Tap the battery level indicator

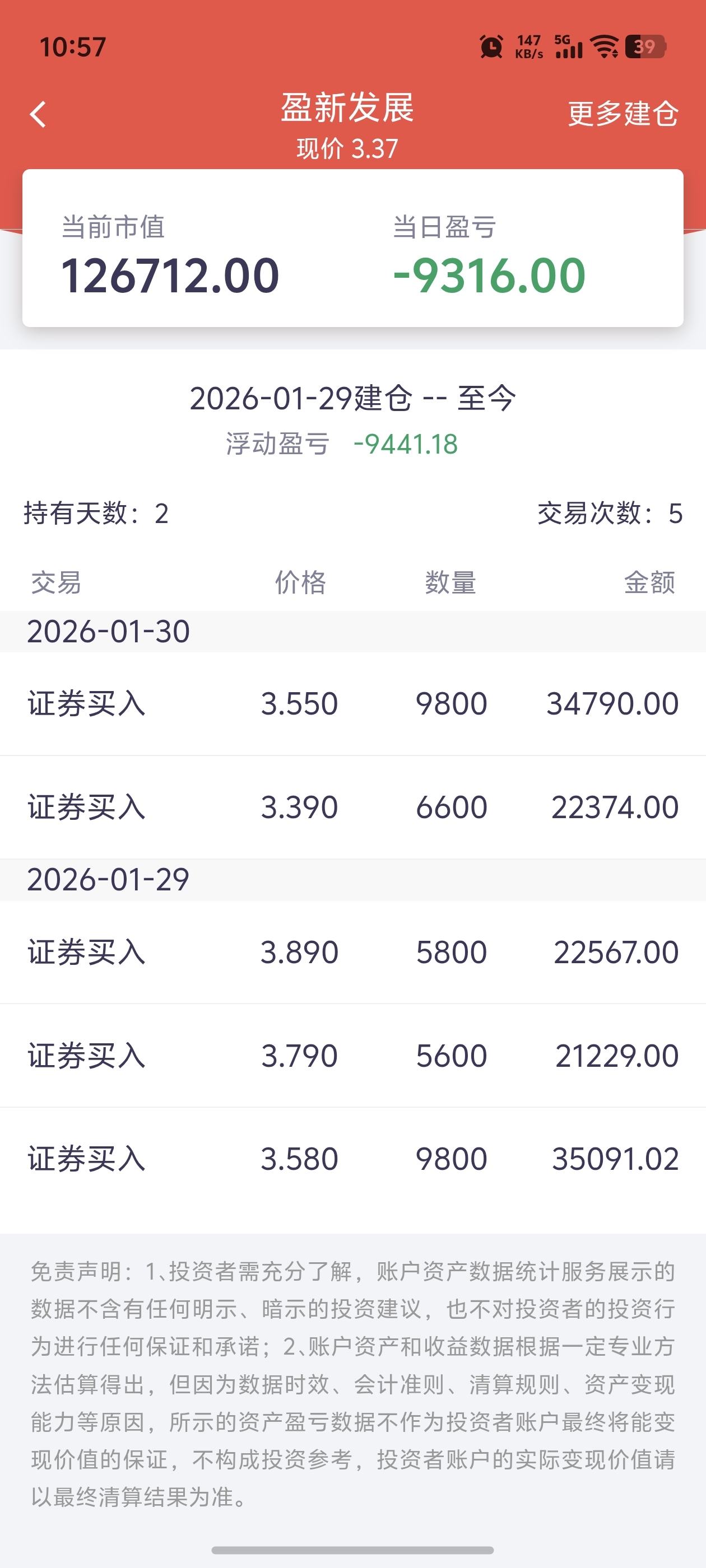click(x=645, y=46)
